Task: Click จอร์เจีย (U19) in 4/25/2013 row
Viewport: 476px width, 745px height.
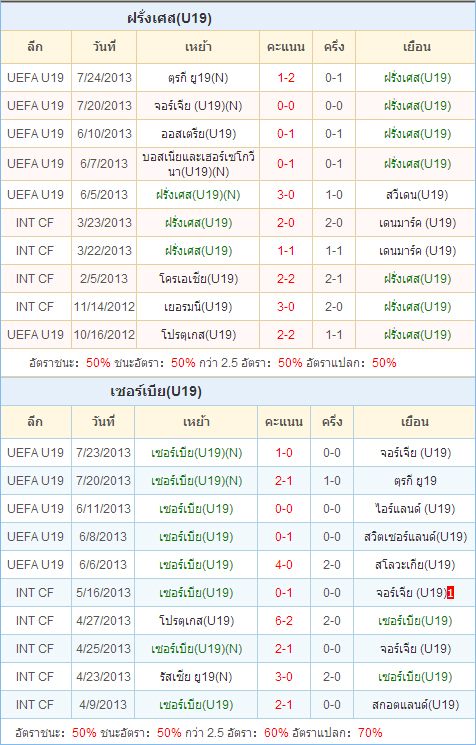Action: pyautogui.click(x=415, y=649)
